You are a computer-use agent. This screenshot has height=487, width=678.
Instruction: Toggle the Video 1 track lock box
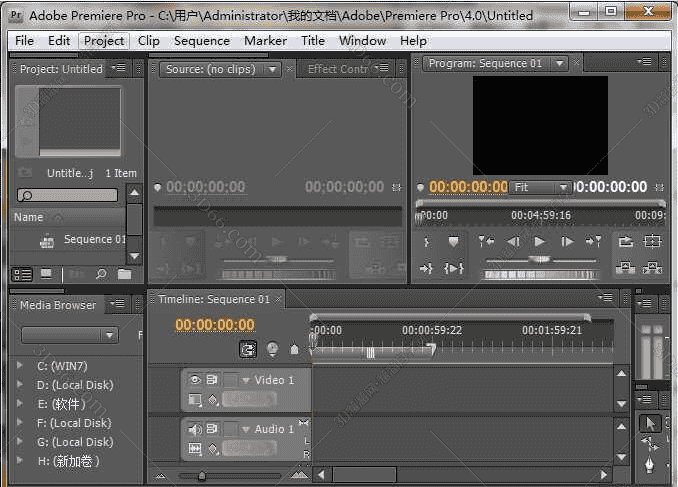[229, 380]
